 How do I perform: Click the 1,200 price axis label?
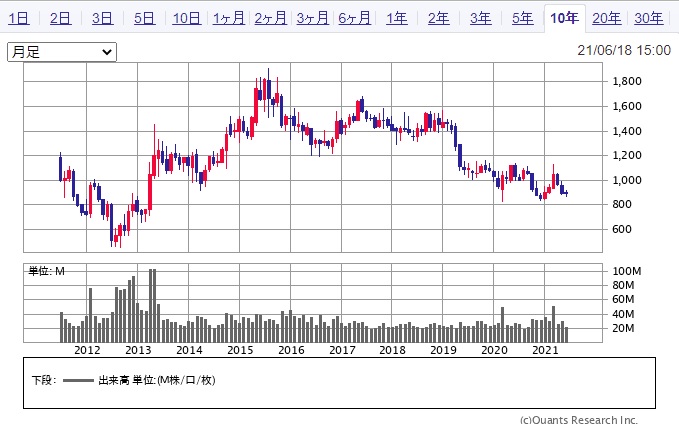627,155
